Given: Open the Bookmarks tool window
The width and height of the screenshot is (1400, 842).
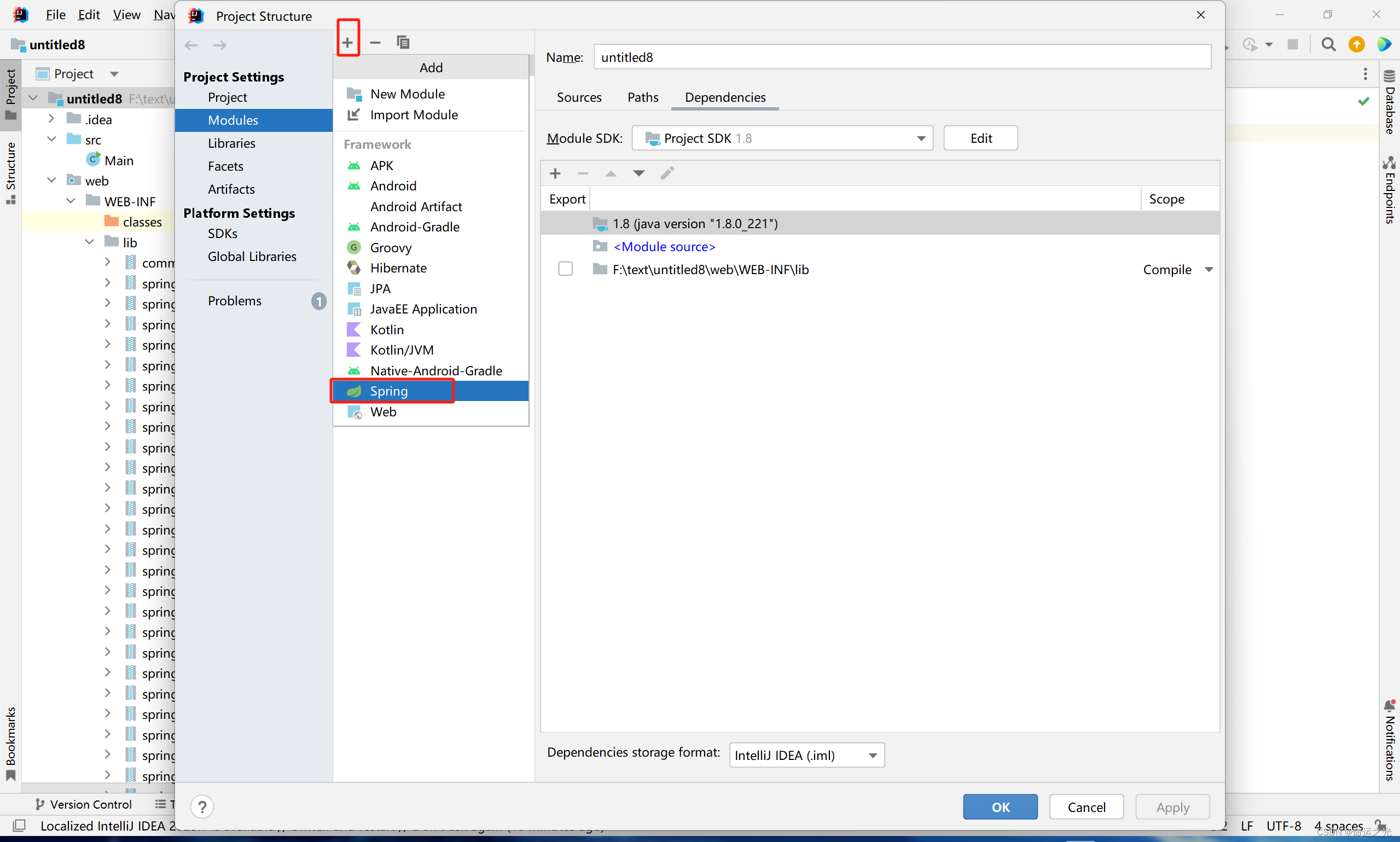Looking at the screenshot, I should 11,744.
